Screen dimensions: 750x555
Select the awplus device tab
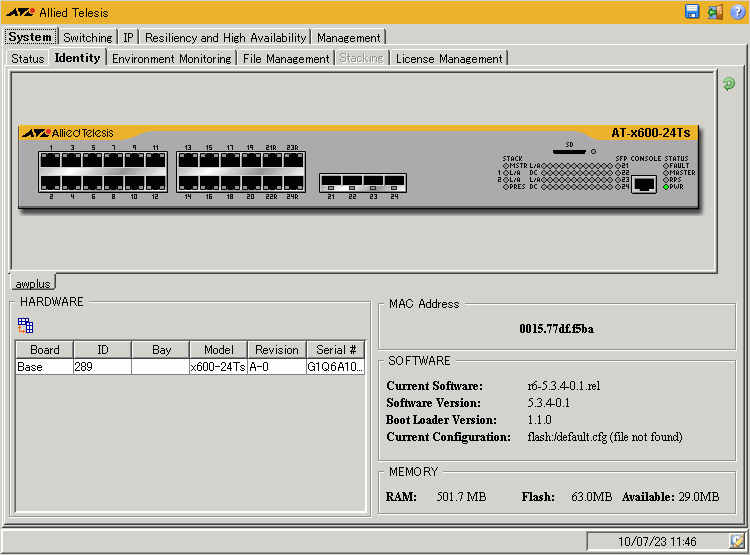[33, 283]
